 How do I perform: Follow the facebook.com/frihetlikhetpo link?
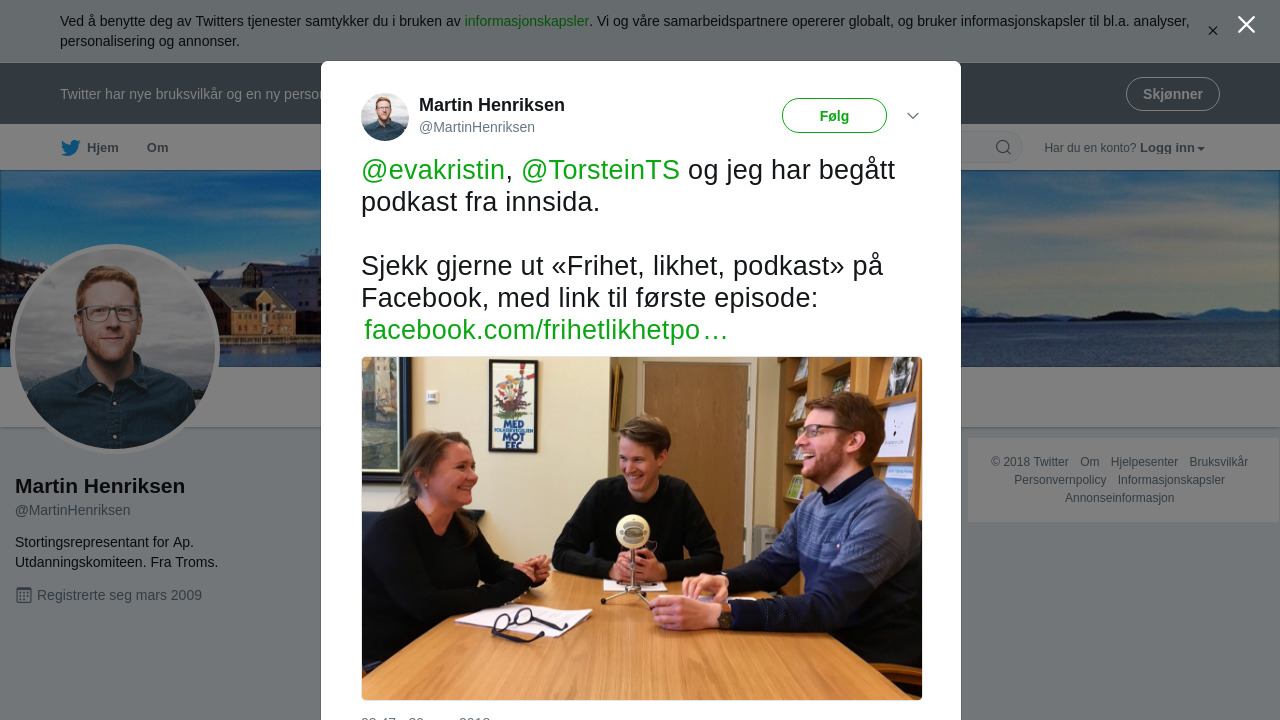point(546,330)
